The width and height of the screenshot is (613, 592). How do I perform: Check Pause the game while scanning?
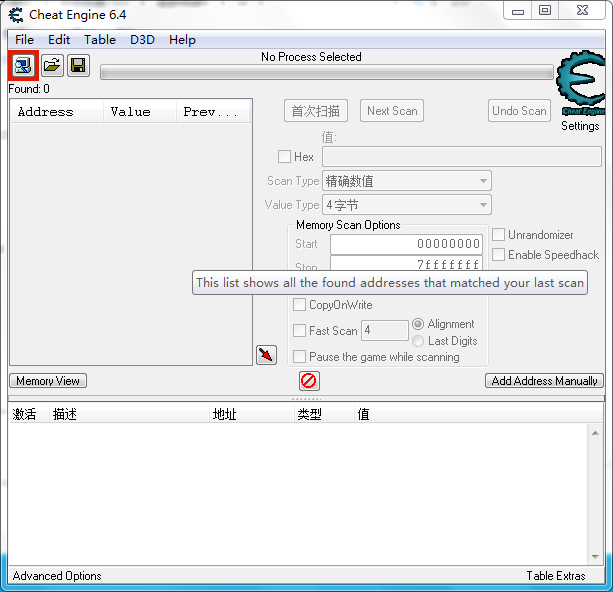pos(299,357)
